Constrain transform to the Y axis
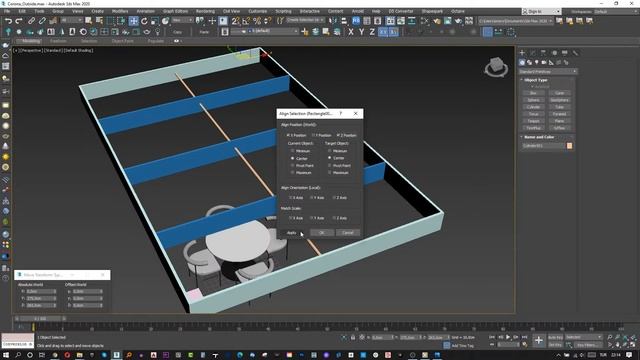Image resolution: width=640 pixels, height=360 pixels. 361,31
